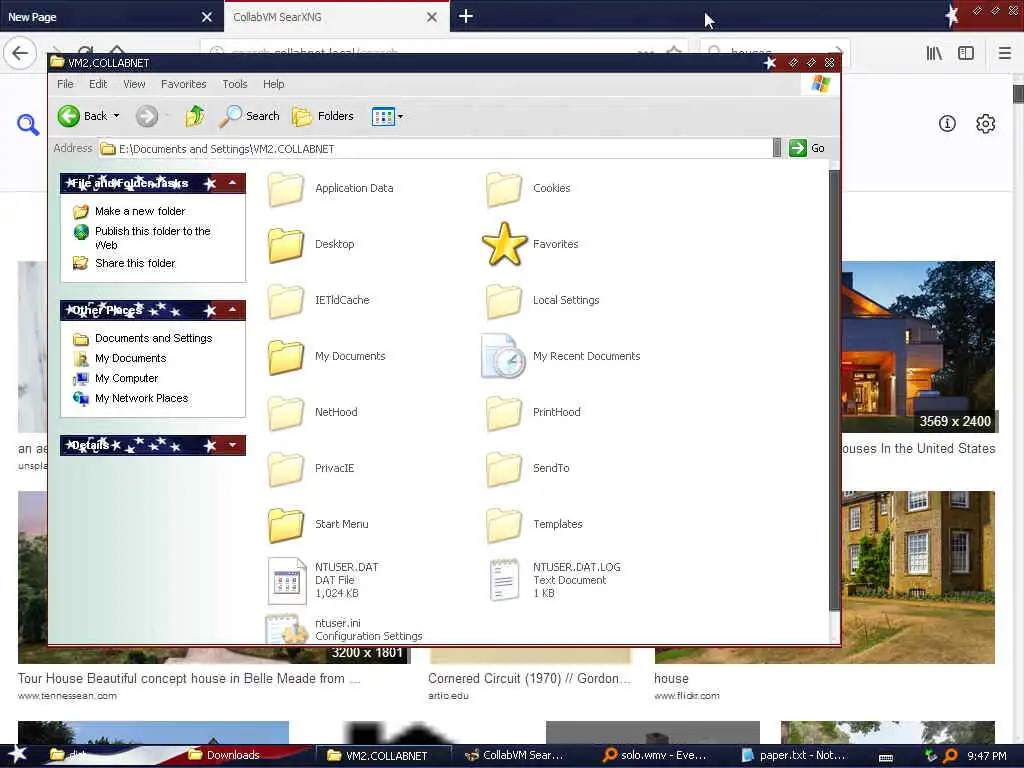Open the View menu
Screen dimensions: 1024x768
point(134,84)
